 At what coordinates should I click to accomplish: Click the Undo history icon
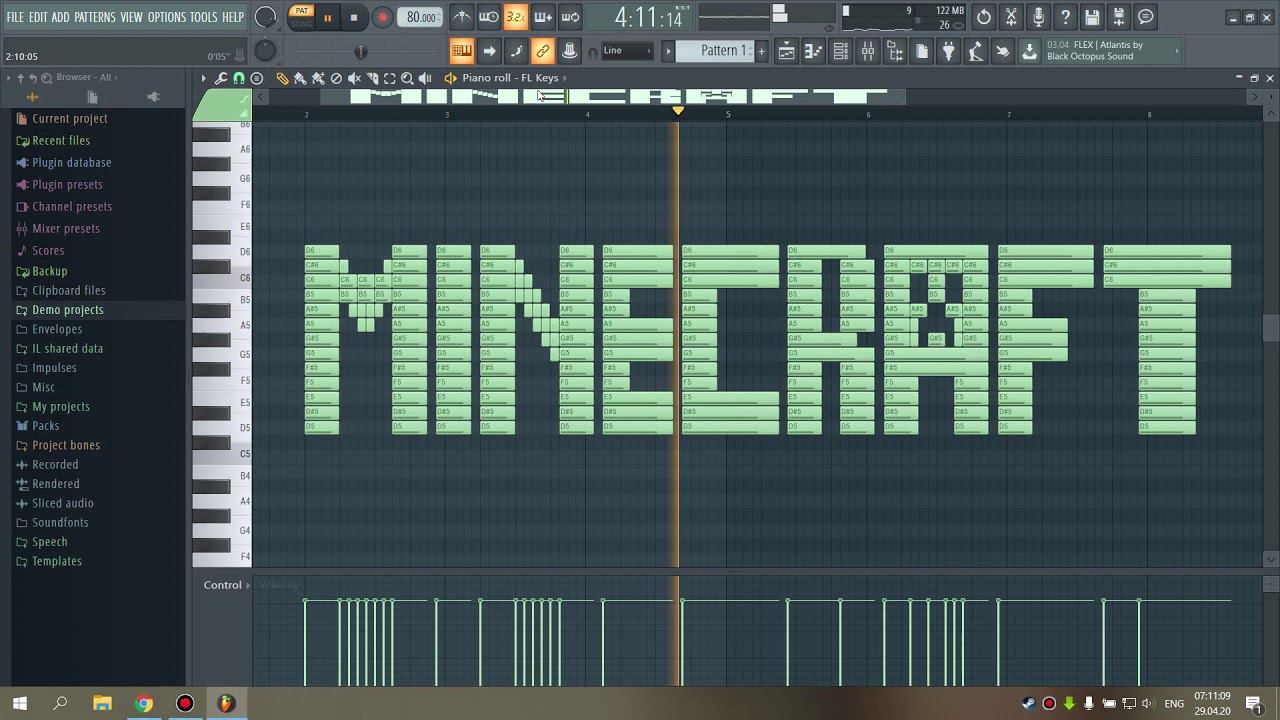[984, 17]
